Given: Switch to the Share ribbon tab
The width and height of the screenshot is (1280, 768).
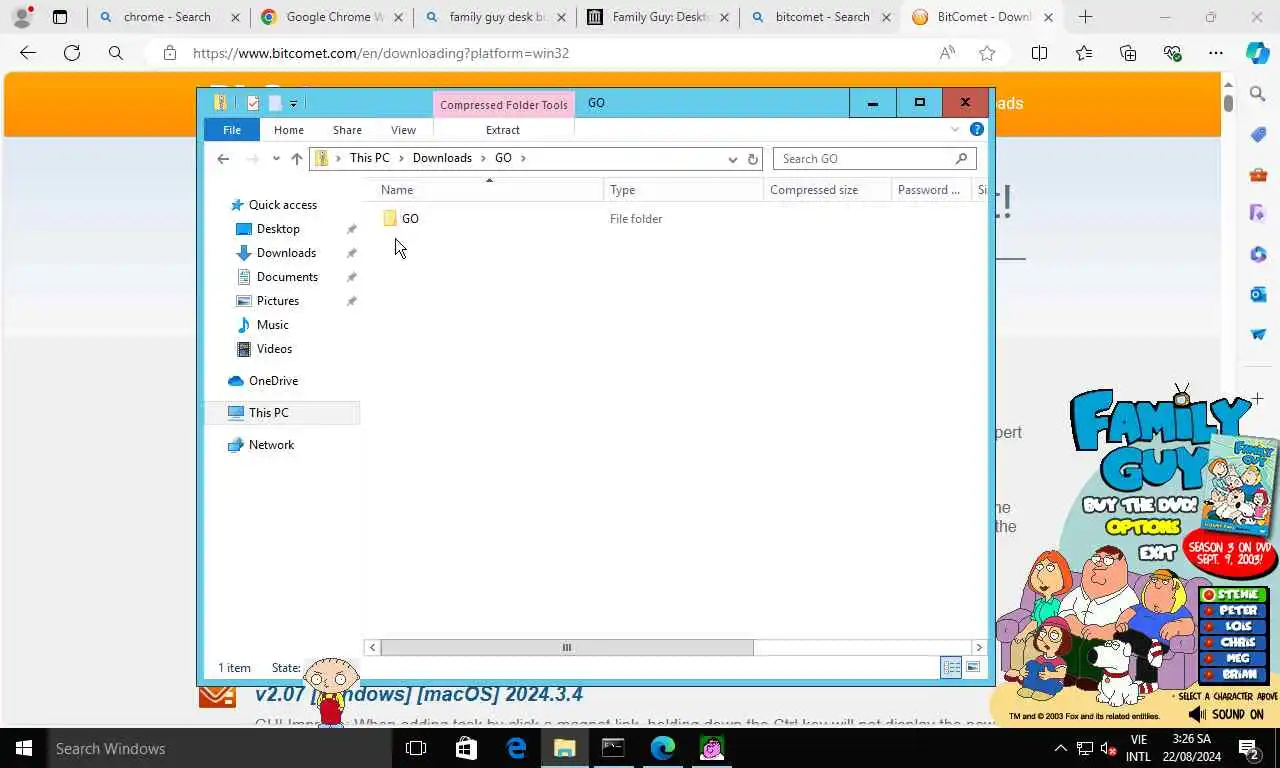Looking at the screenshot, I should (x=347, y=130).
